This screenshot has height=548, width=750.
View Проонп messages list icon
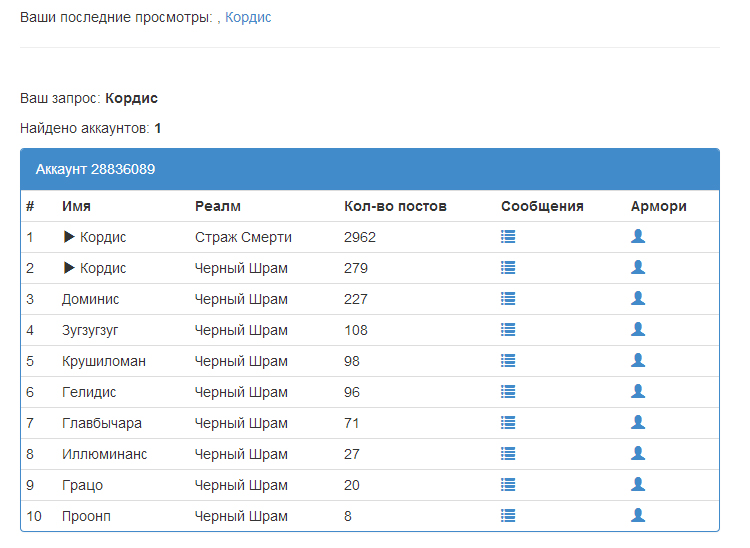pyautogui.click(x=508, y=515)
